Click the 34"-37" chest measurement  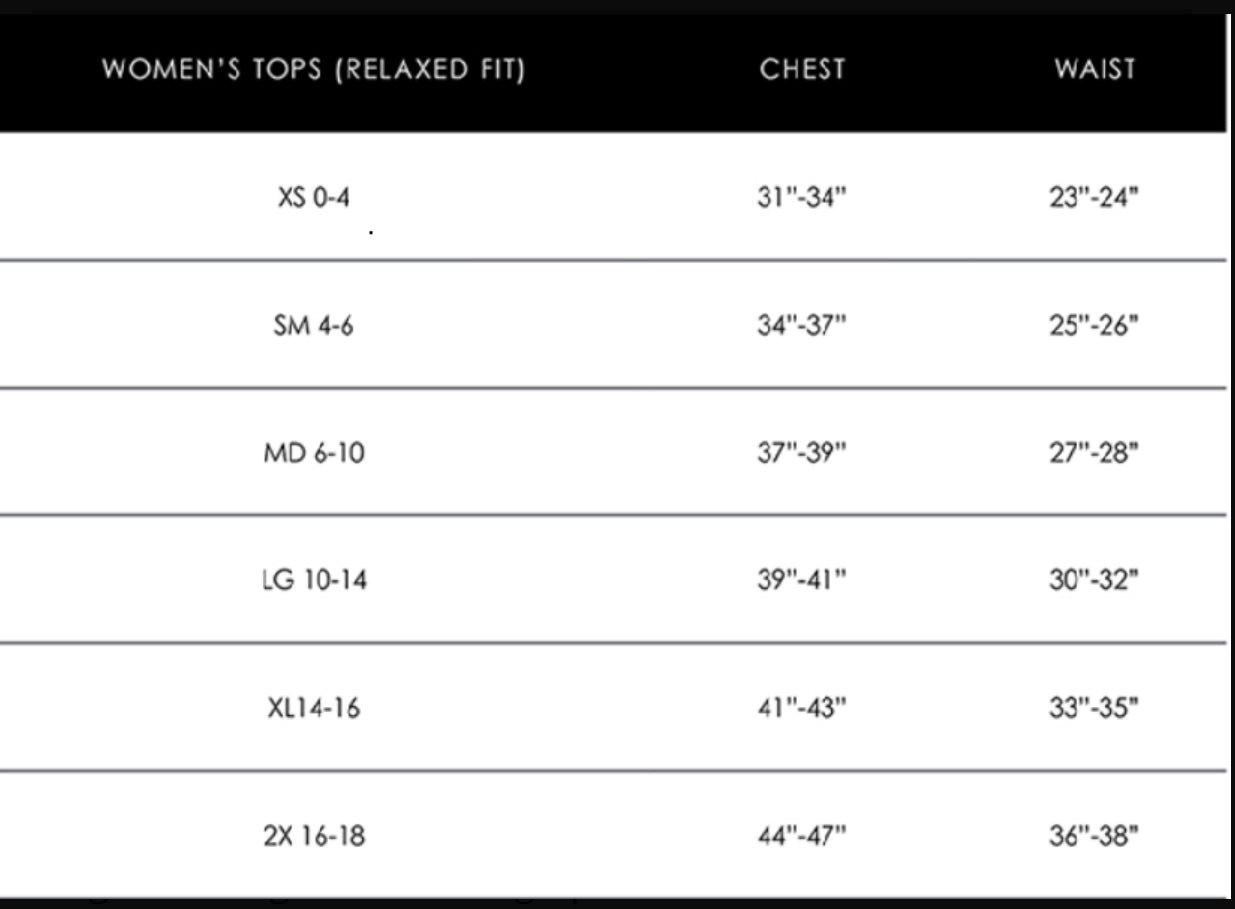(x=802, y=326)
